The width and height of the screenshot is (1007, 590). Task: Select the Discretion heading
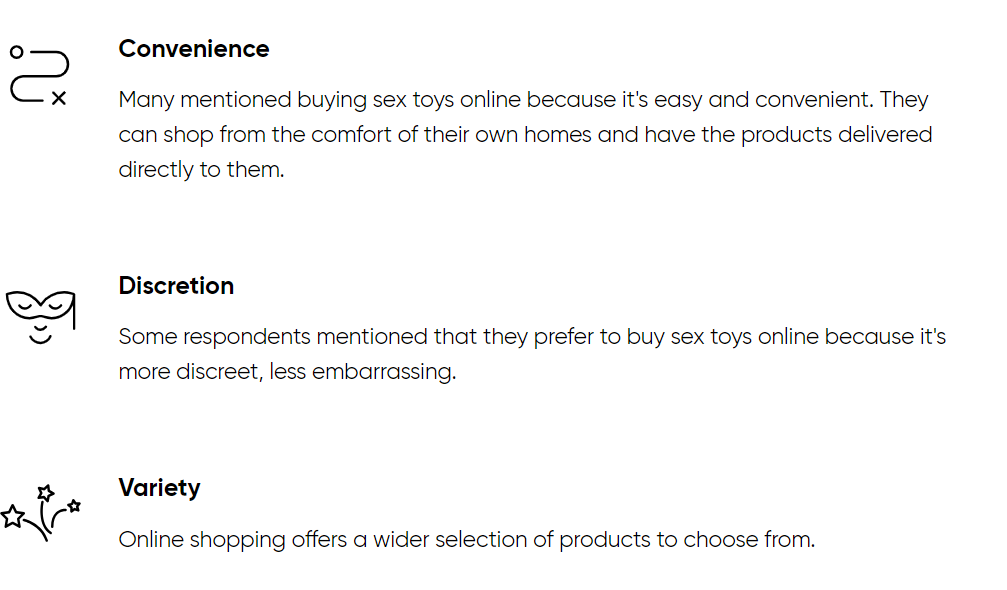point(177,286)
